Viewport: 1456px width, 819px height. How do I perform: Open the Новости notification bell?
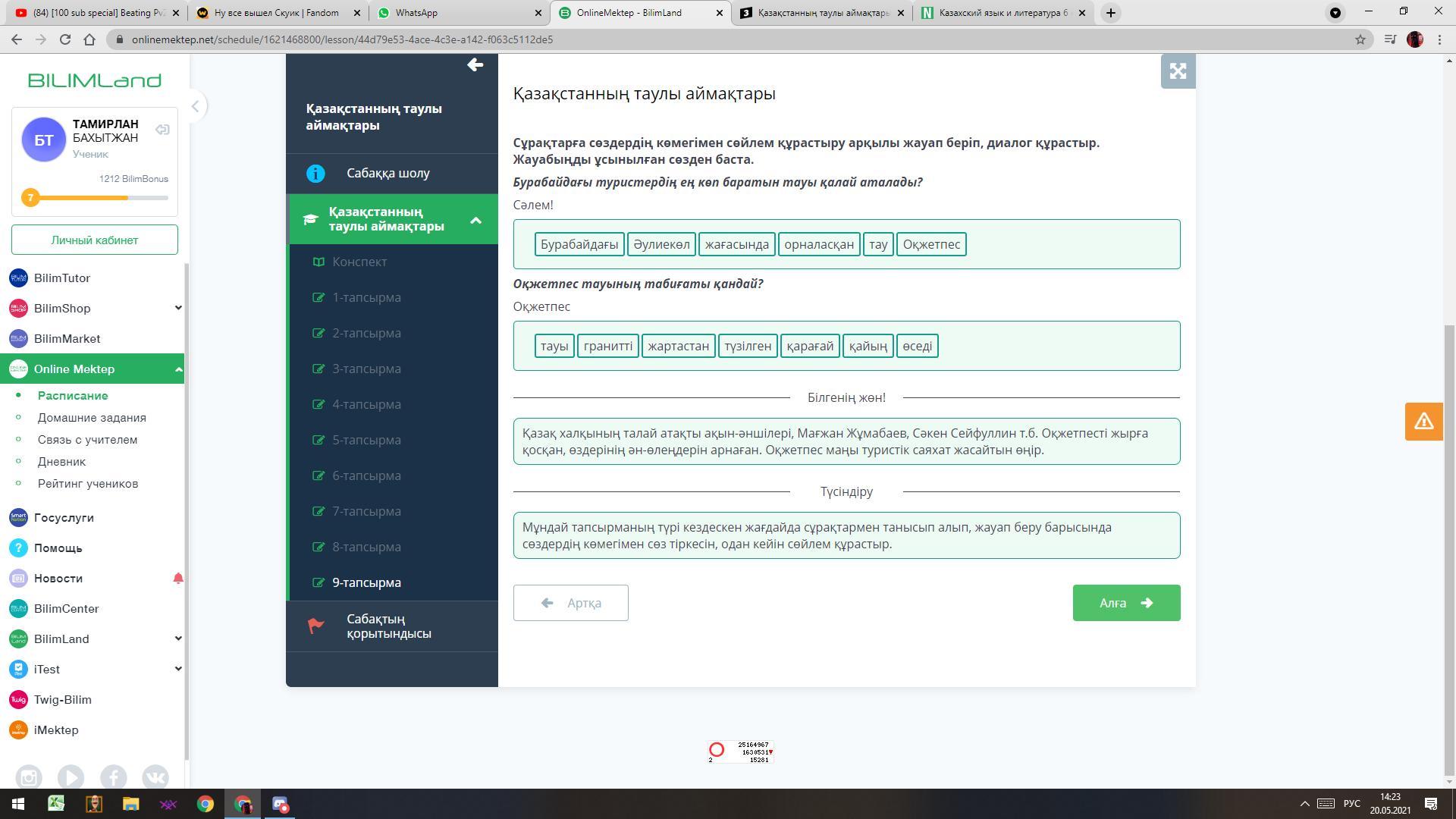[178, 579]
